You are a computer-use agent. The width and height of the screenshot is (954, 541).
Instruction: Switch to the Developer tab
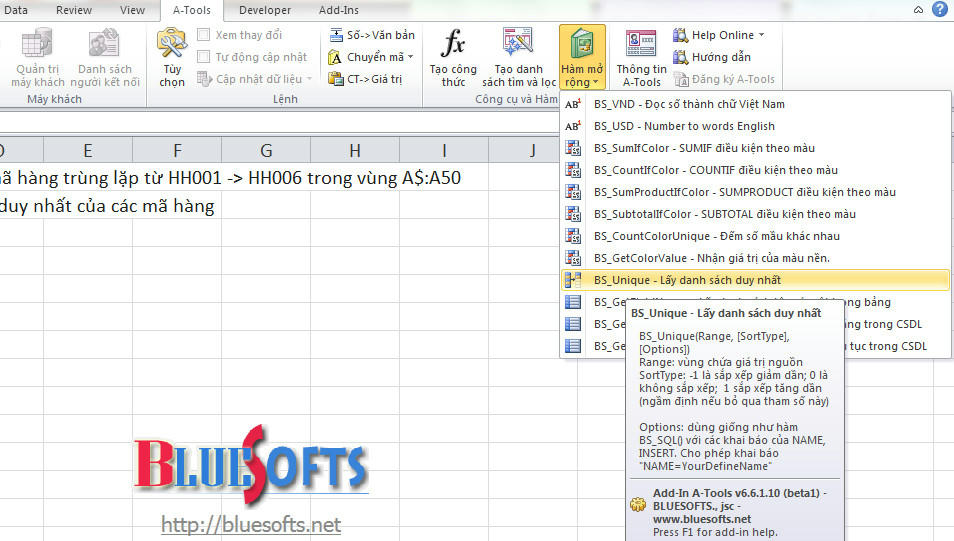265,10
